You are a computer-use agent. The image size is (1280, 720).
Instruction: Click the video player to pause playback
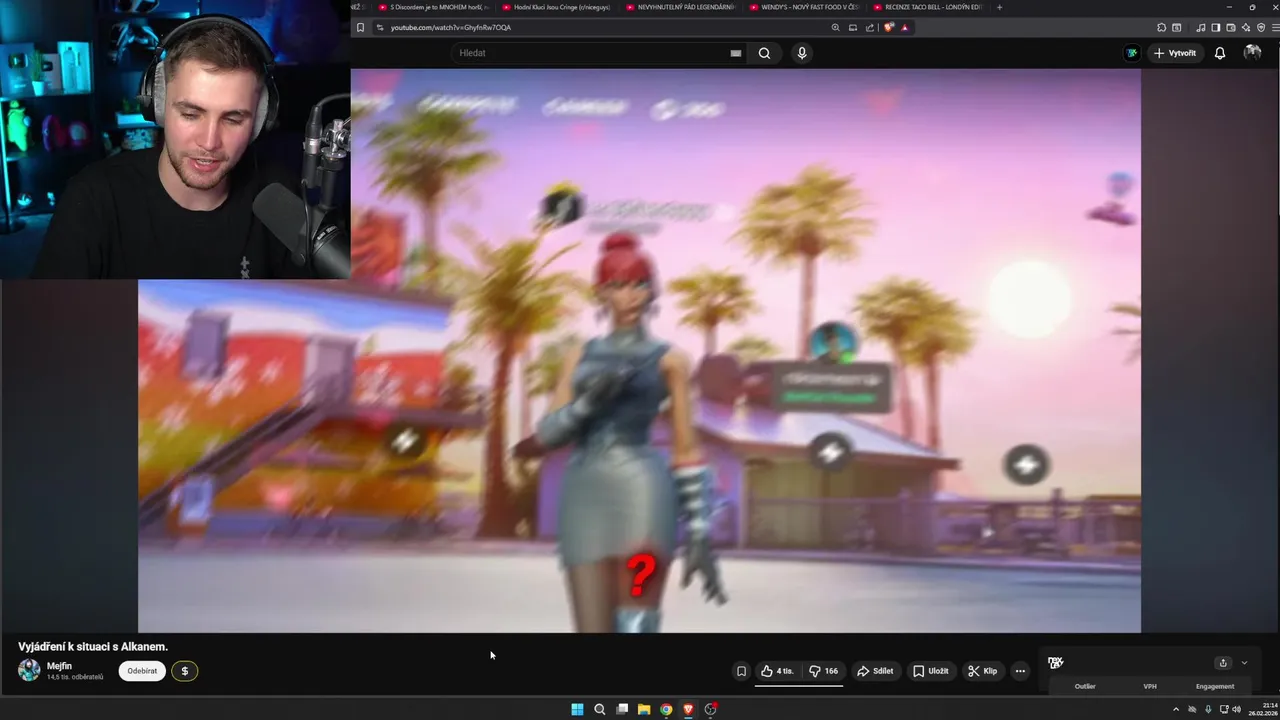[x=640, y=350]
